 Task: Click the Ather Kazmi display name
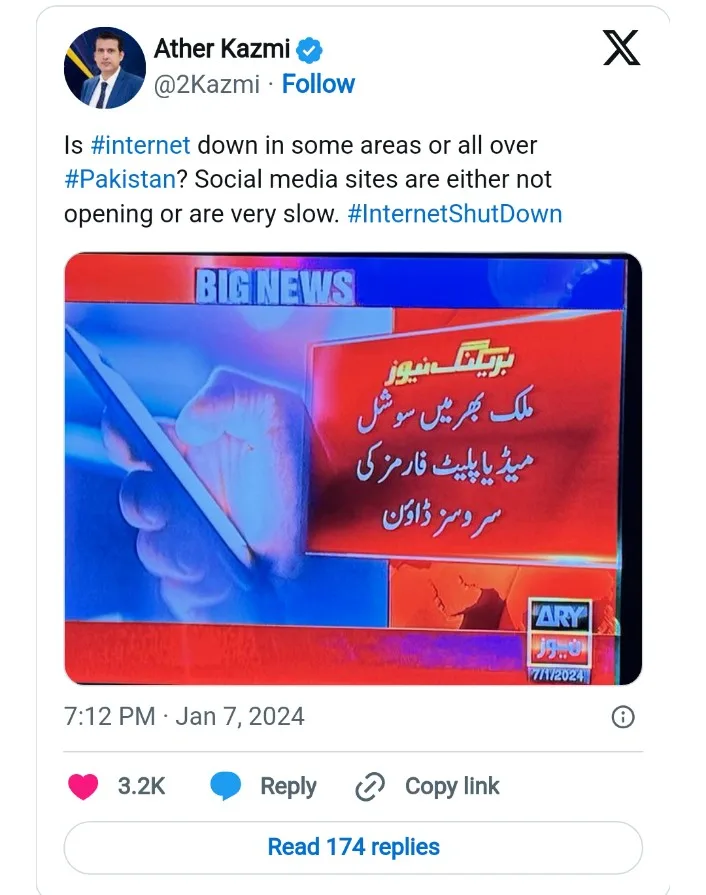[222, 49]
